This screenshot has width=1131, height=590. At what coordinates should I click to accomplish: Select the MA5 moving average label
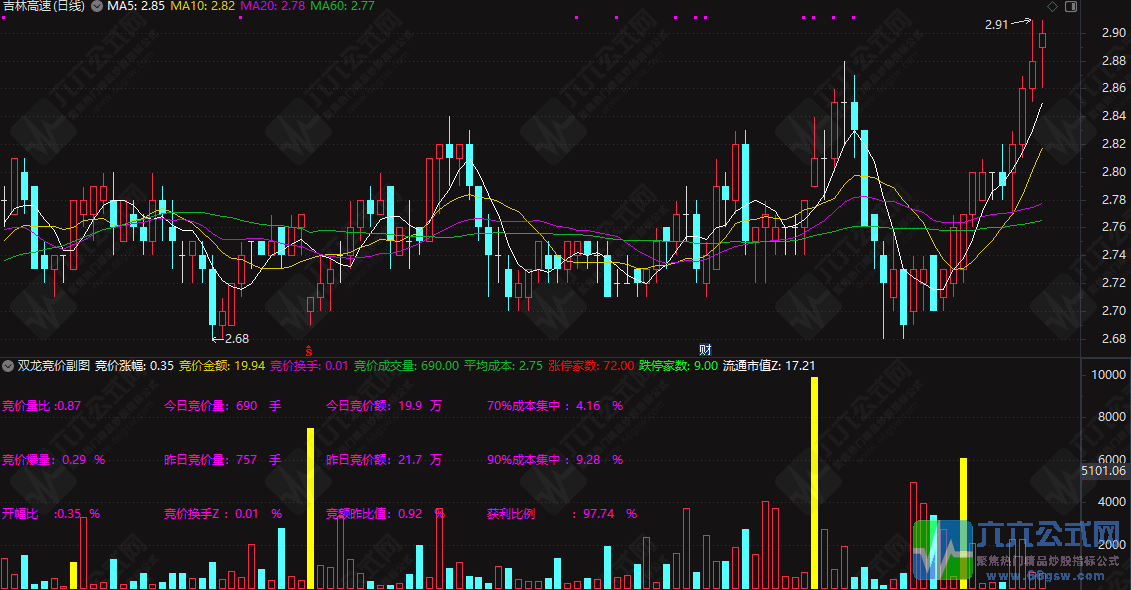click(136, 7)
